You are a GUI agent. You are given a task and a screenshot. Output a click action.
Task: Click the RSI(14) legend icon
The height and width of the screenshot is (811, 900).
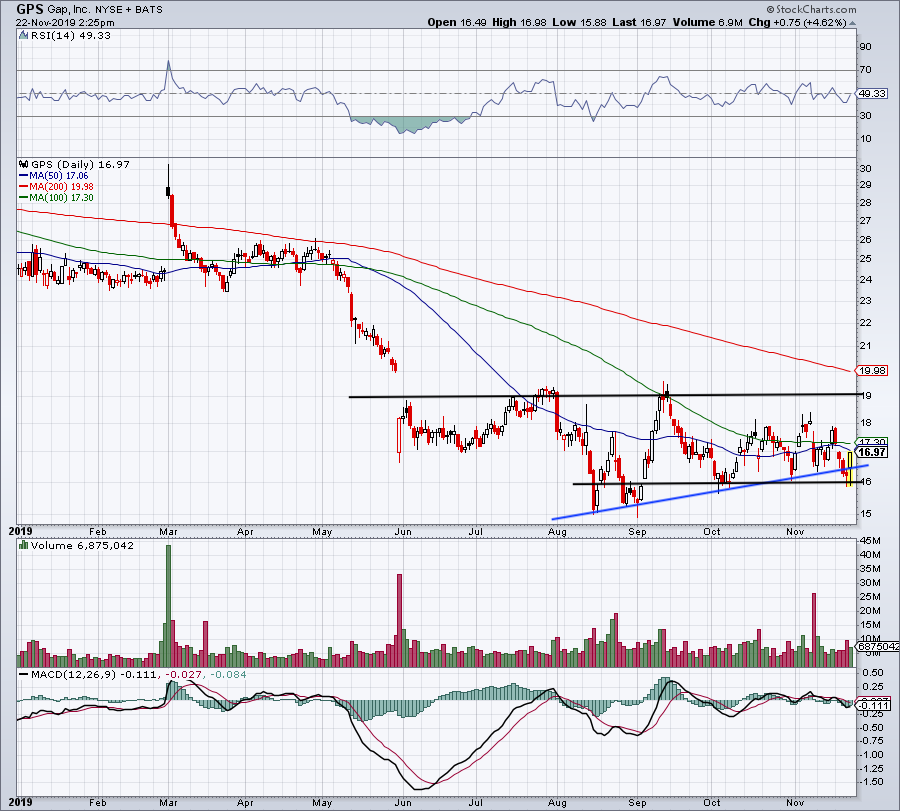click(23, 36)
